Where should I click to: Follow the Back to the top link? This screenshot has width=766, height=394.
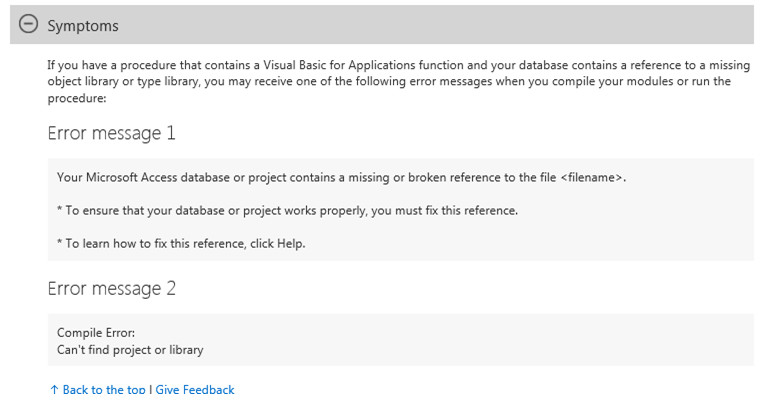click(104, 389)
